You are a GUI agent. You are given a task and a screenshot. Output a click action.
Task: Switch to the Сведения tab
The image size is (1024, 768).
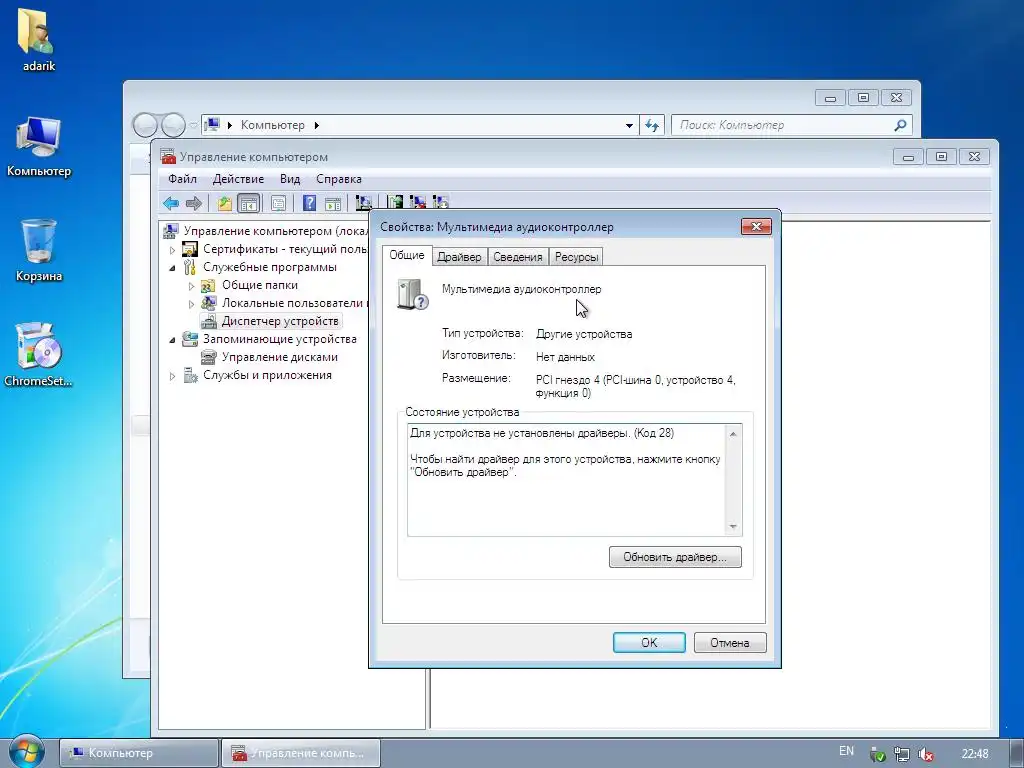click(518, 257)
